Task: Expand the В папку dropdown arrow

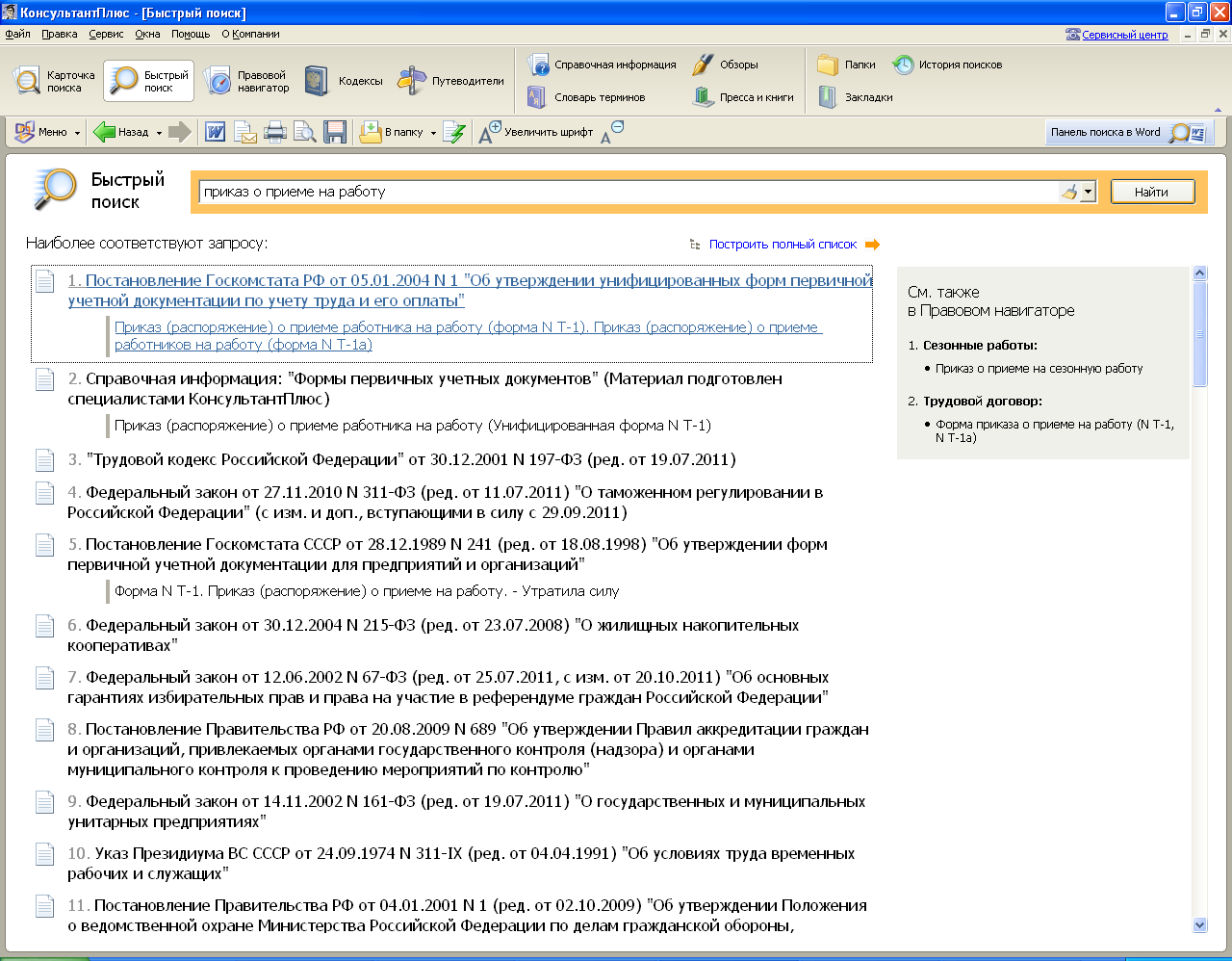Action: [433, 133]
